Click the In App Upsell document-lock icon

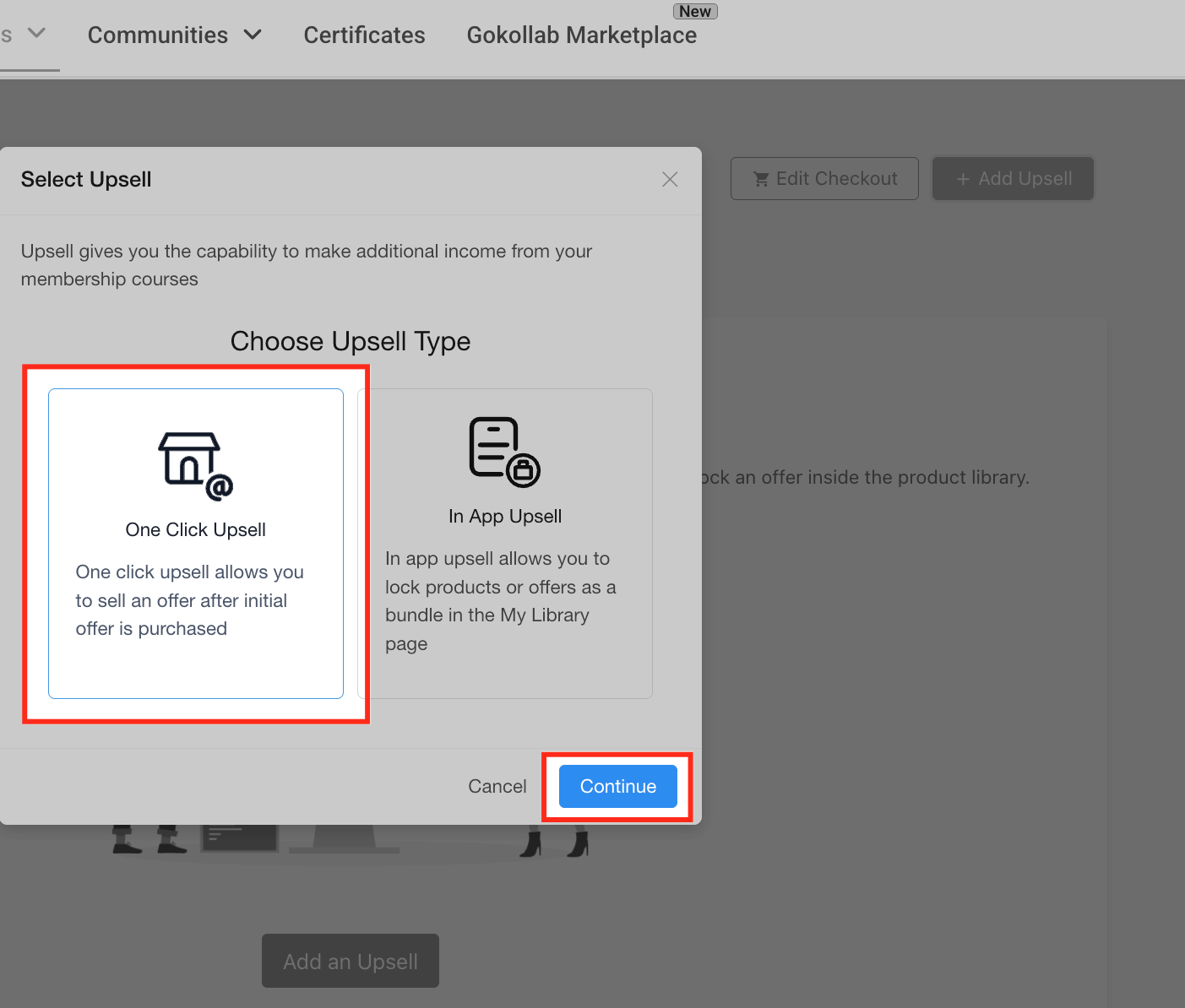coord(504,452)
